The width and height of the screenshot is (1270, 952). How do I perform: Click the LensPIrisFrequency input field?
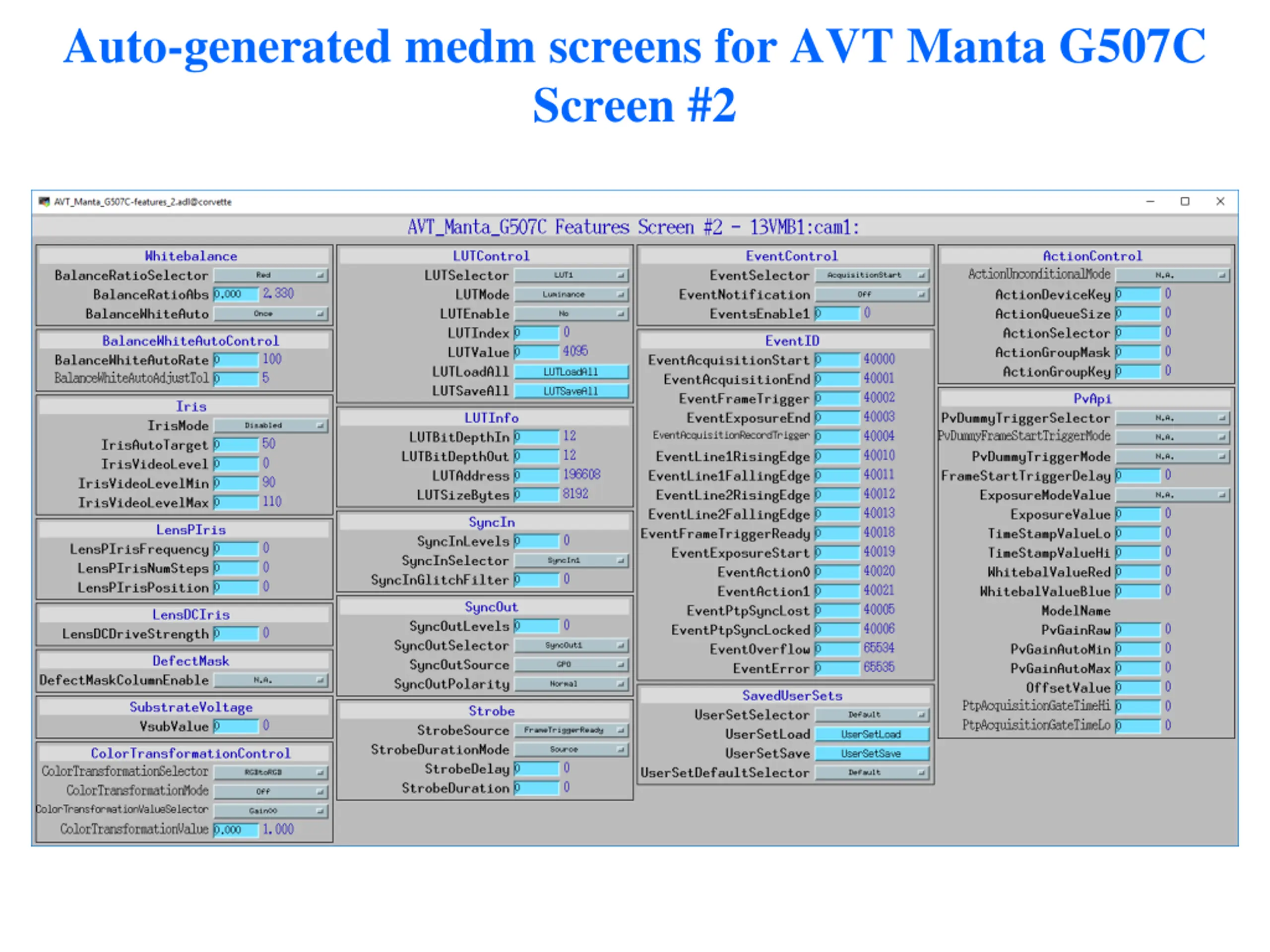click(236, 549)
